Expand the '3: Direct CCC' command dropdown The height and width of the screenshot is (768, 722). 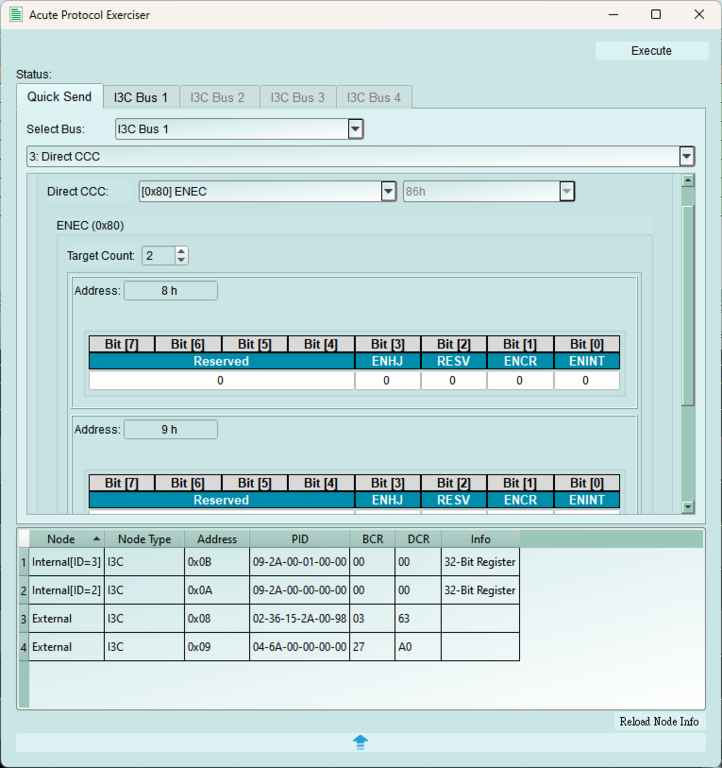point(686,157)
